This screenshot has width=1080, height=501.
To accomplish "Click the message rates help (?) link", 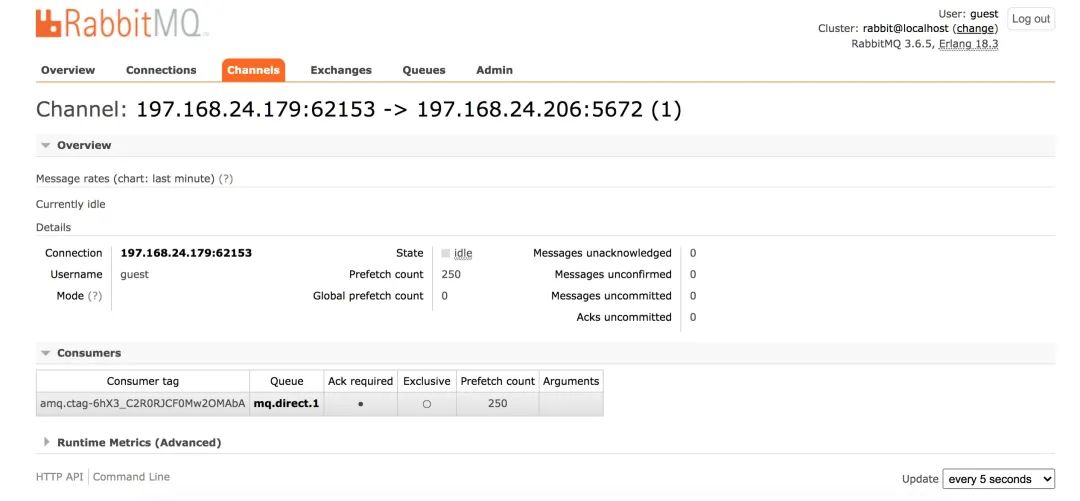I will (226, 178).
